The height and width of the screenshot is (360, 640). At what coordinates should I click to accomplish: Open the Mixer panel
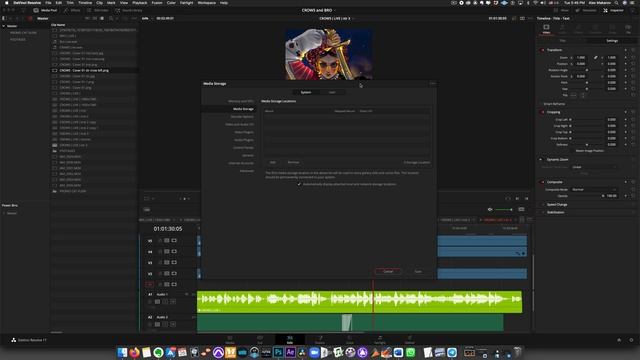pos(562,10)
